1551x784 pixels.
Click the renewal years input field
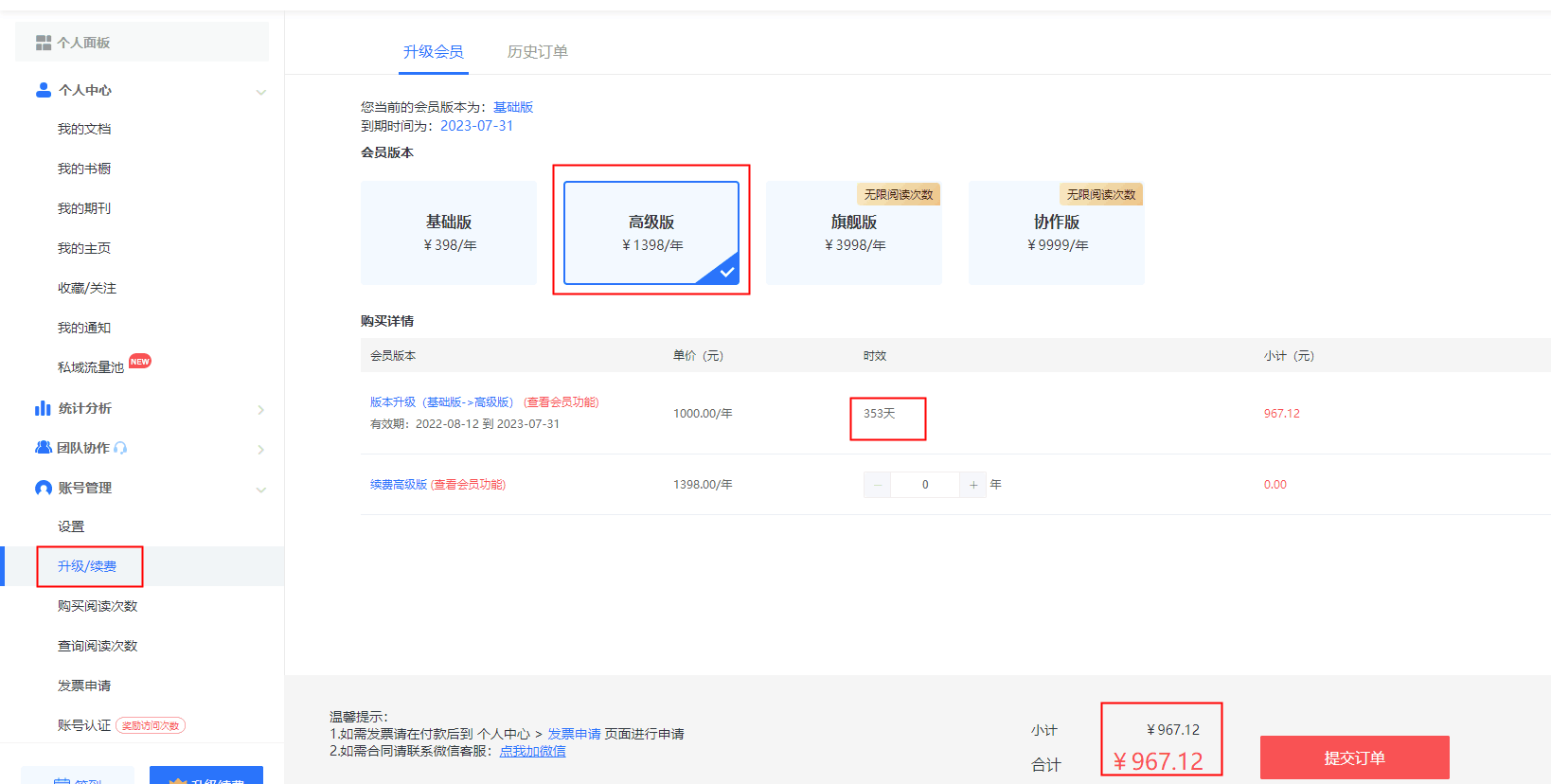pos(925,485)
